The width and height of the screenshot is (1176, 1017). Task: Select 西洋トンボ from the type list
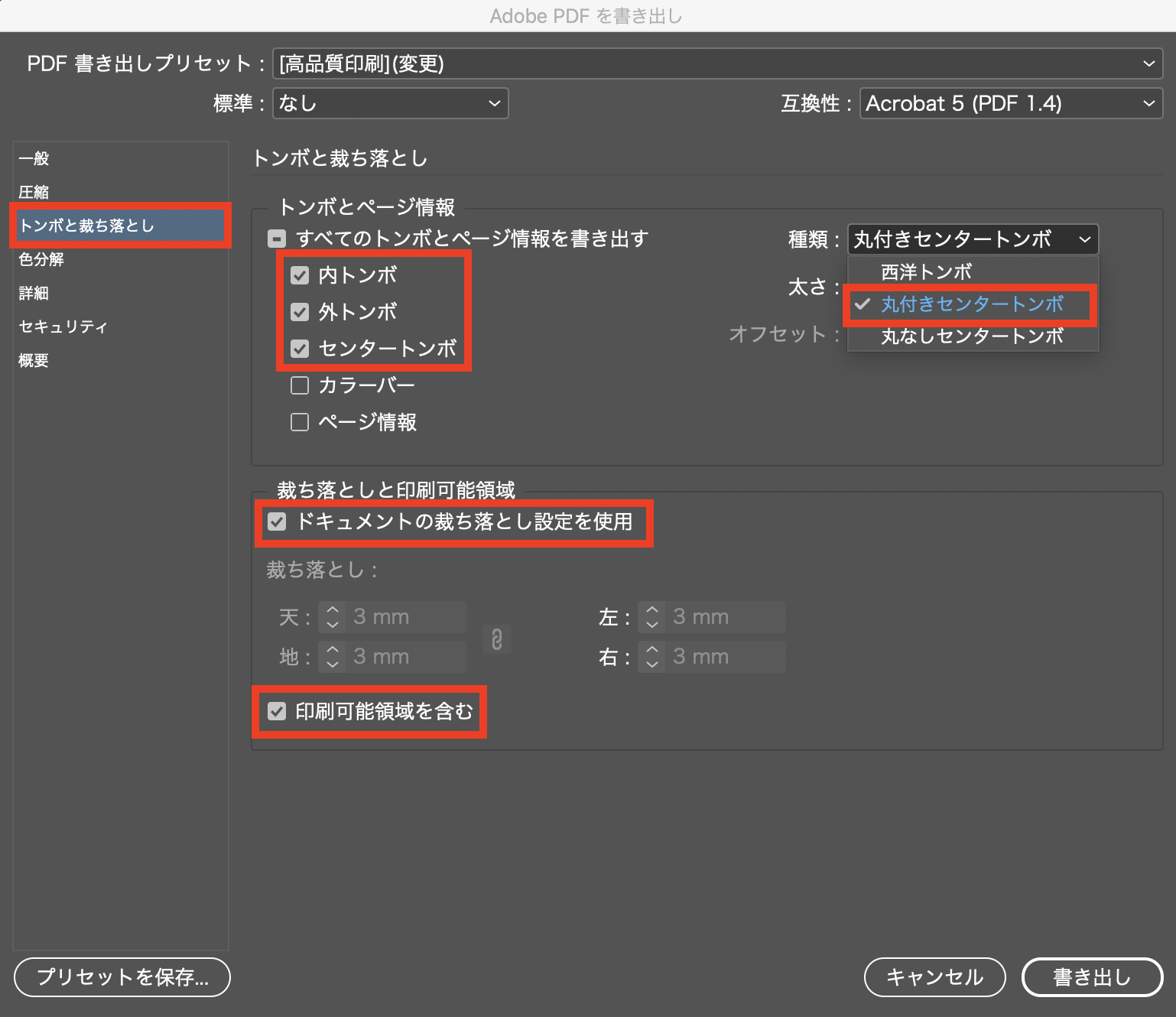click(926, 272)
